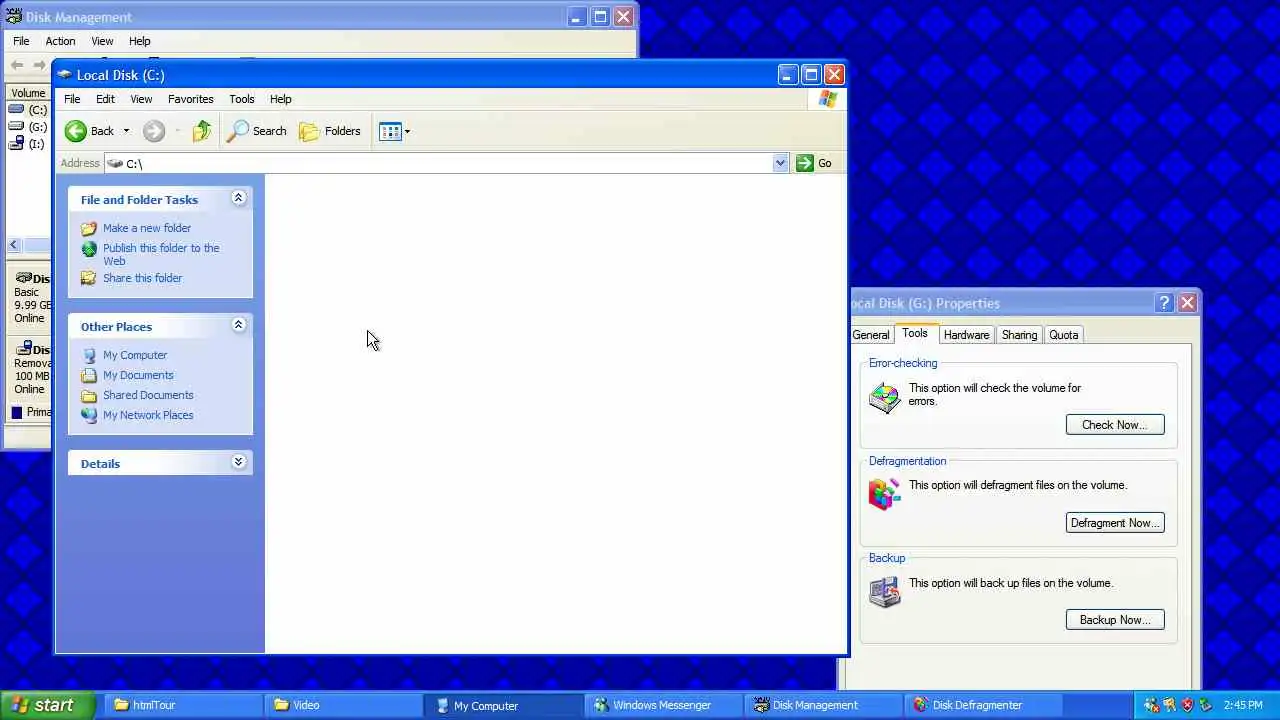The width and height of the screenshot is (1280, 720).
Task: Switch to the Sharing tab
Action: [x=1019, y=335]
